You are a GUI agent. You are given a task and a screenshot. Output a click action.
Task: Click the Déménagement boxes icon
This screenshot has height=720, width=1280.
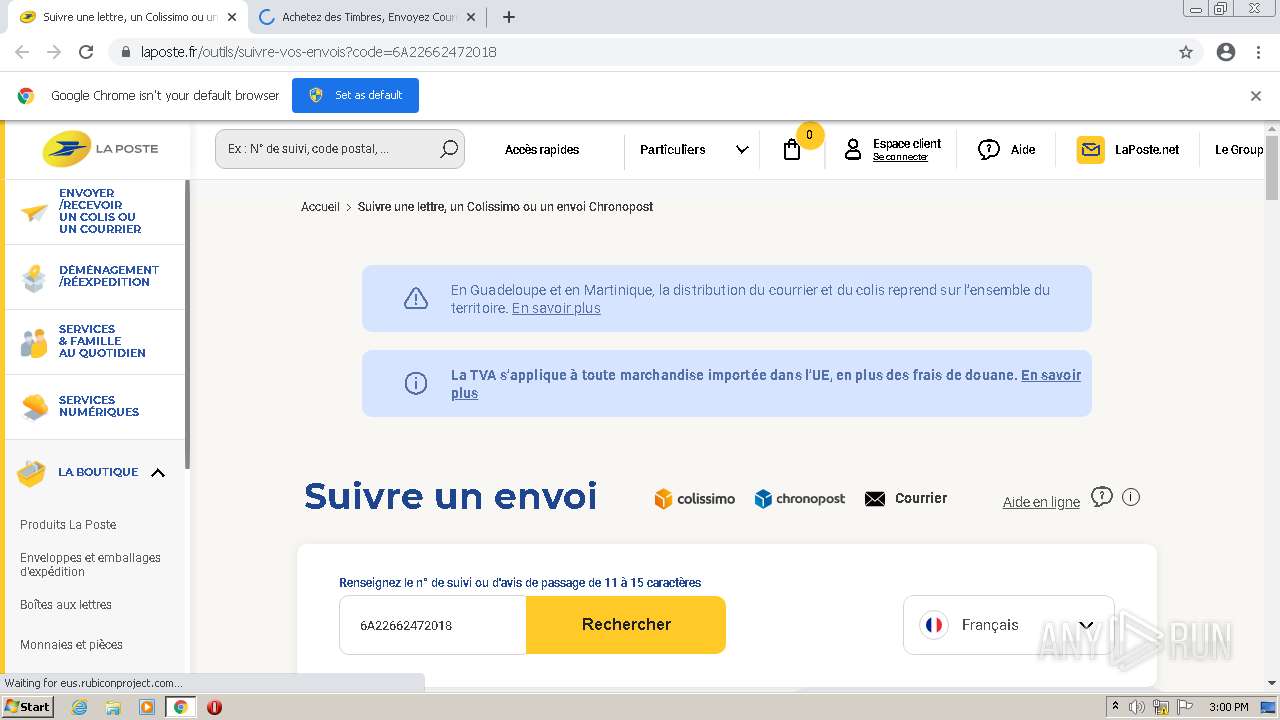click(x=34, y=277)
